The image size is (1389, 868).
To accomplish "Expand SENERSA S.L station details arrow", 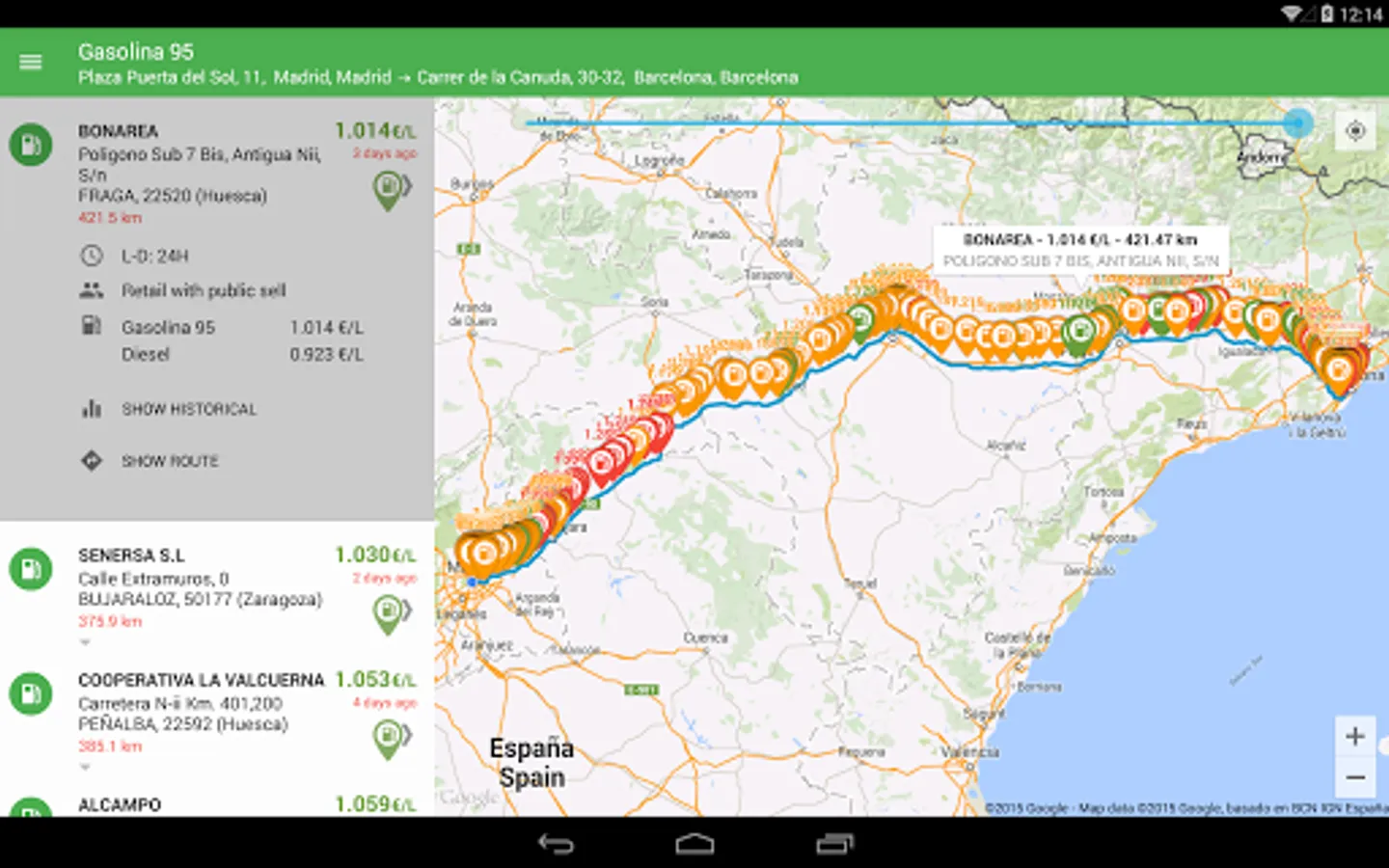I will coord(85,642).
